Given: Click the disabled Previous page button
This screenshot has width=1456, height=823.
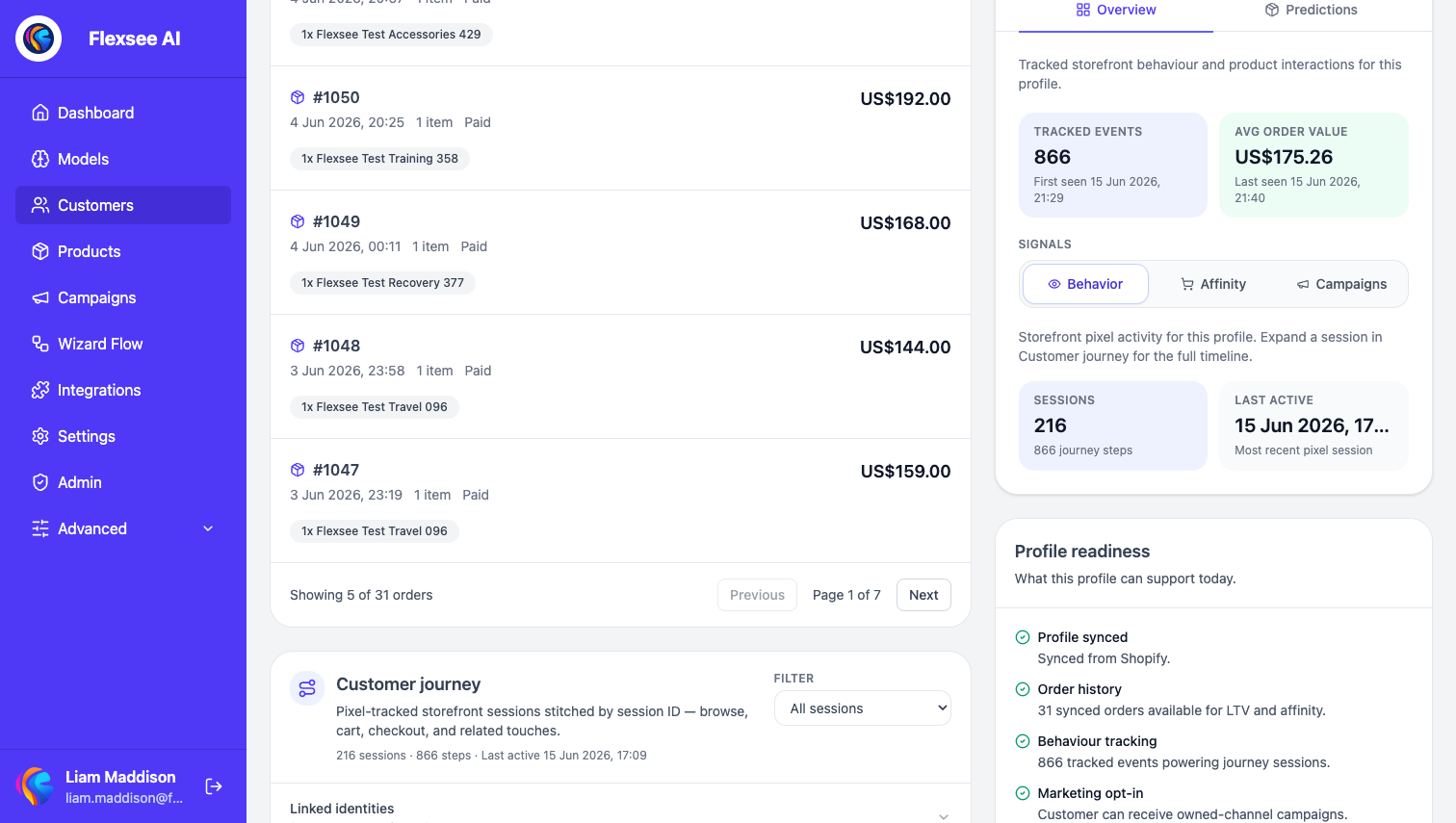Looking at the screenshot, I should 757,595.
